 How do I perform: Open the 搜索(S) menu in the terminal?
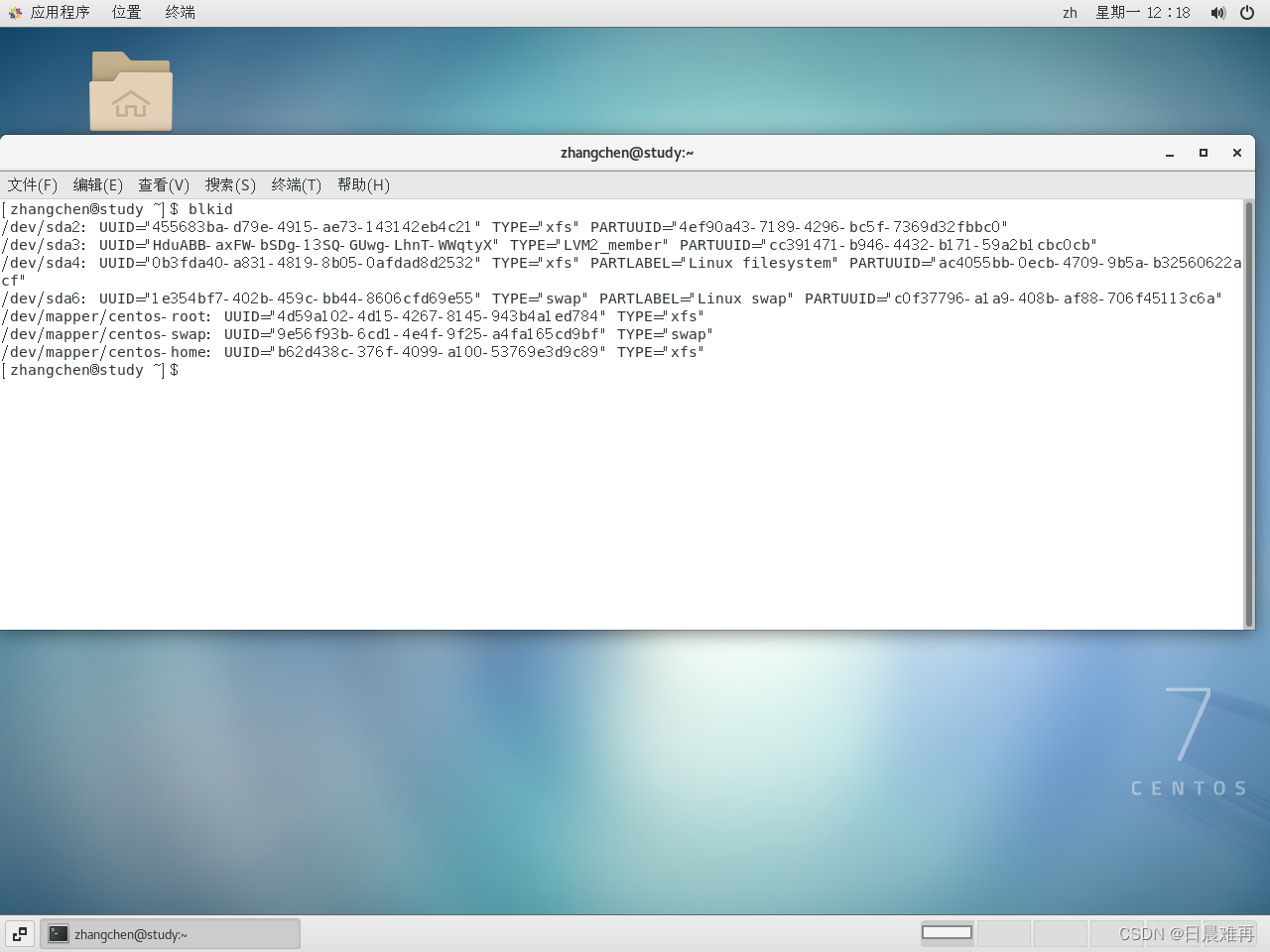click(230, 185)
